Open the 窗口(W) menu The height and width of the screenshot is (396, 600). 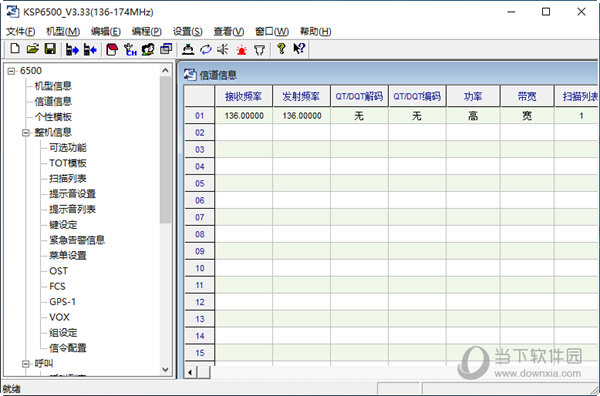click(x=272, y=31)
